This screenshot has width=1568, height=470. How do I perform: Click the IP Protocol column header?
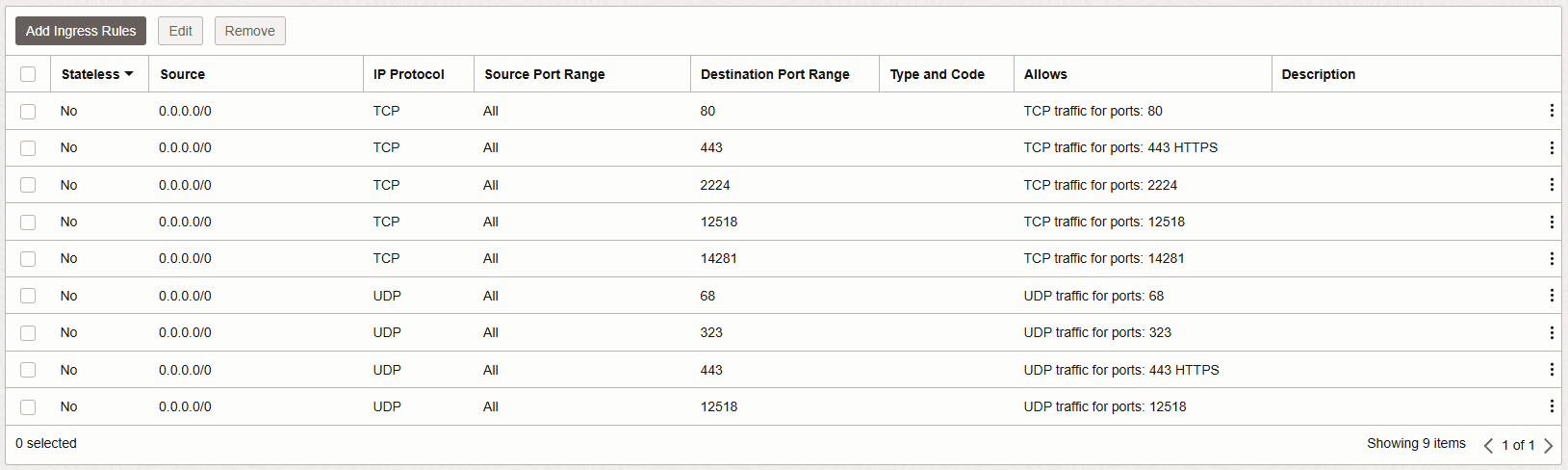409,74
